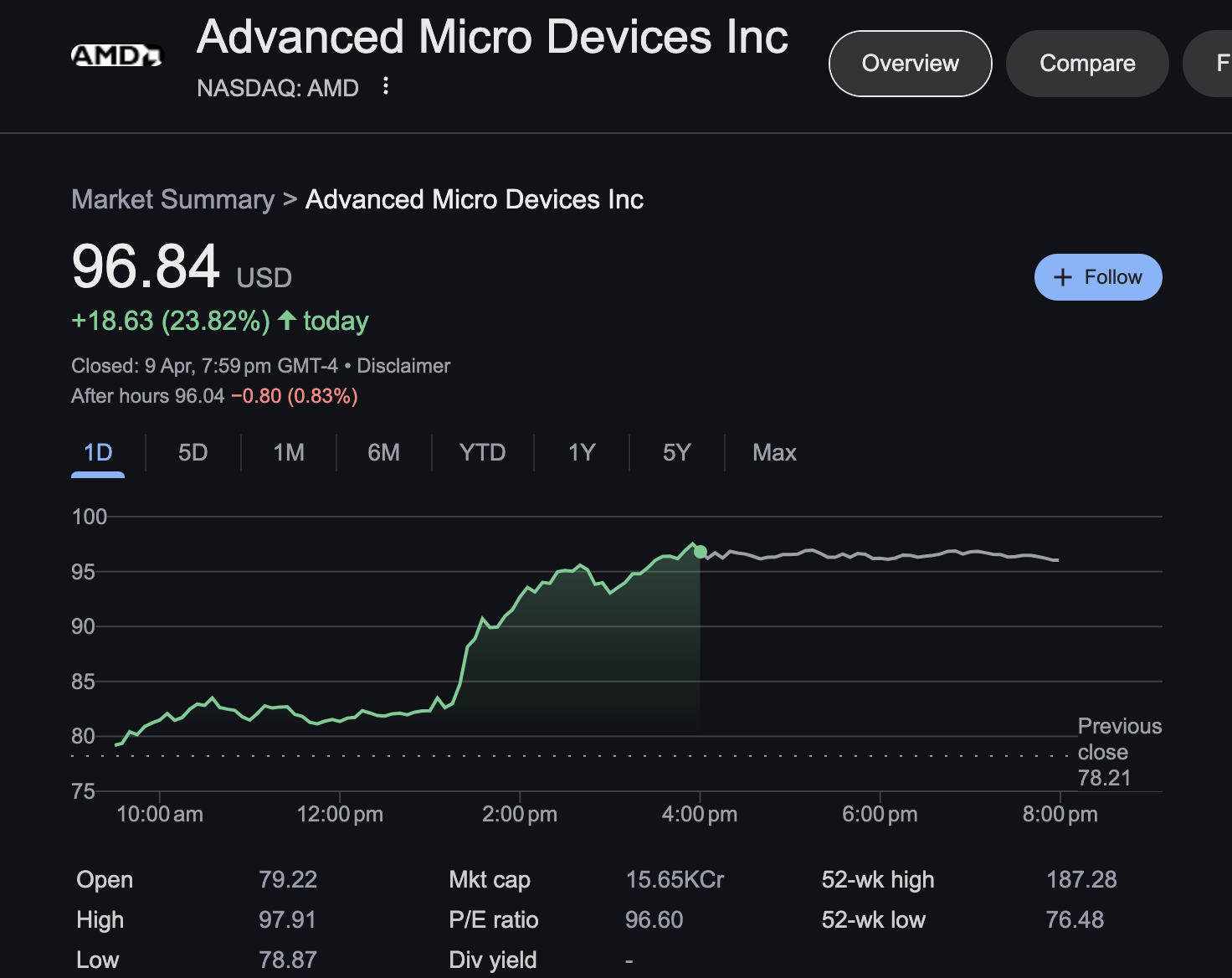Select the Max chart range

[774, 453]
